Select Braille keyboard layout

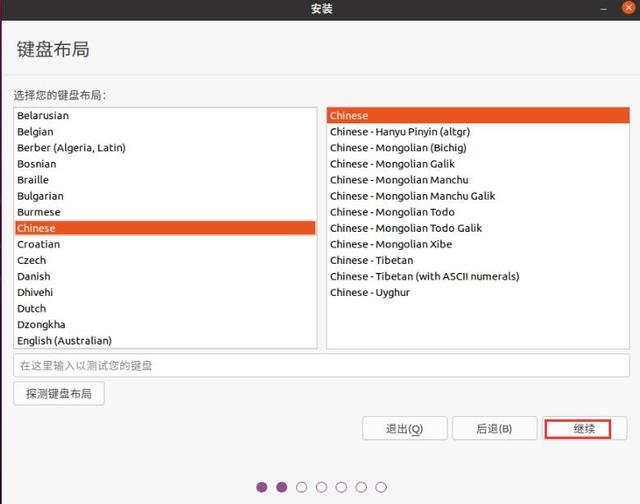(x=165, y=180)
